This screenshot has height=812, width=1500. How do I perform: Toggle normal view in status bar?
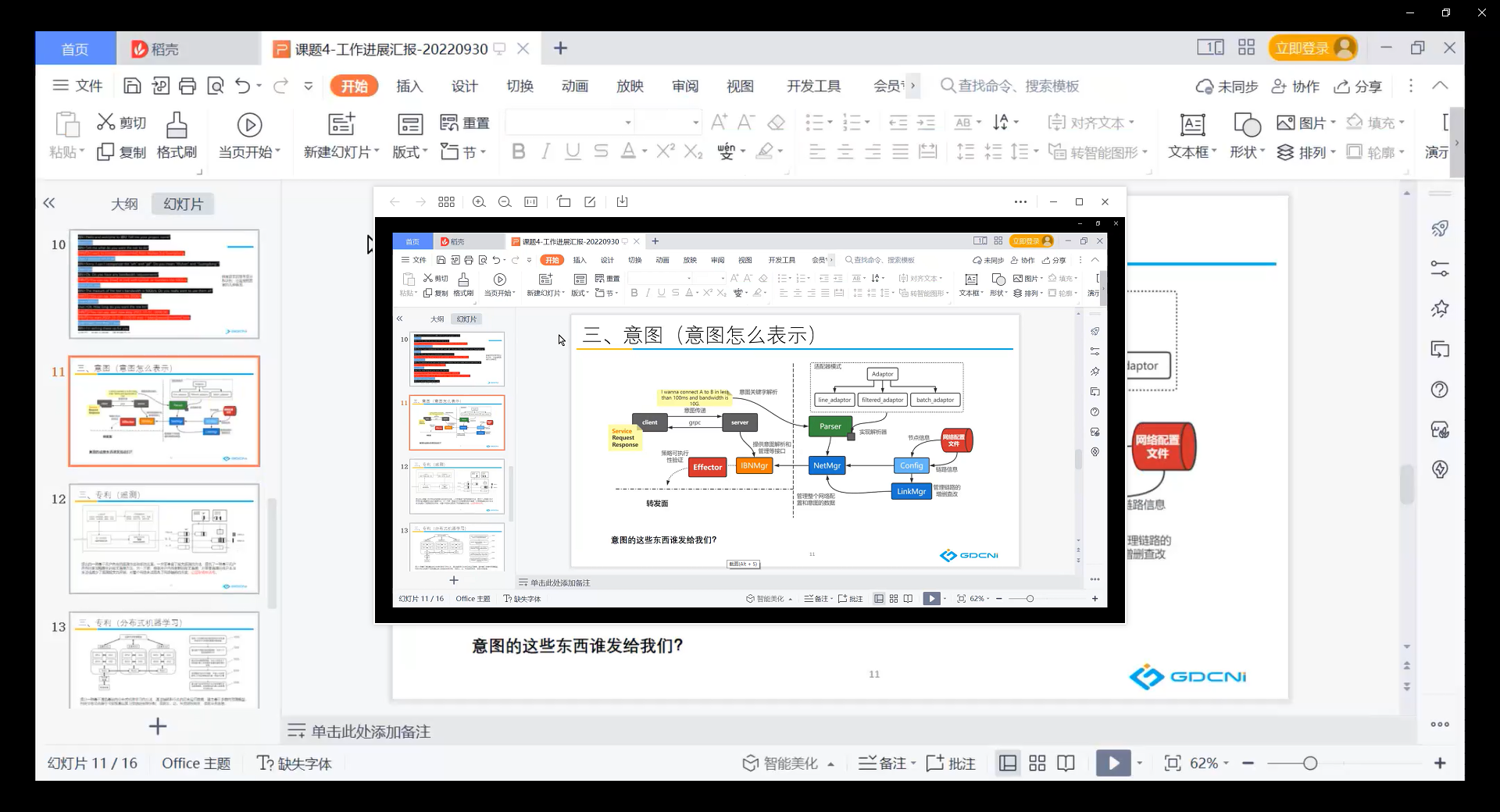(1008, 764)
